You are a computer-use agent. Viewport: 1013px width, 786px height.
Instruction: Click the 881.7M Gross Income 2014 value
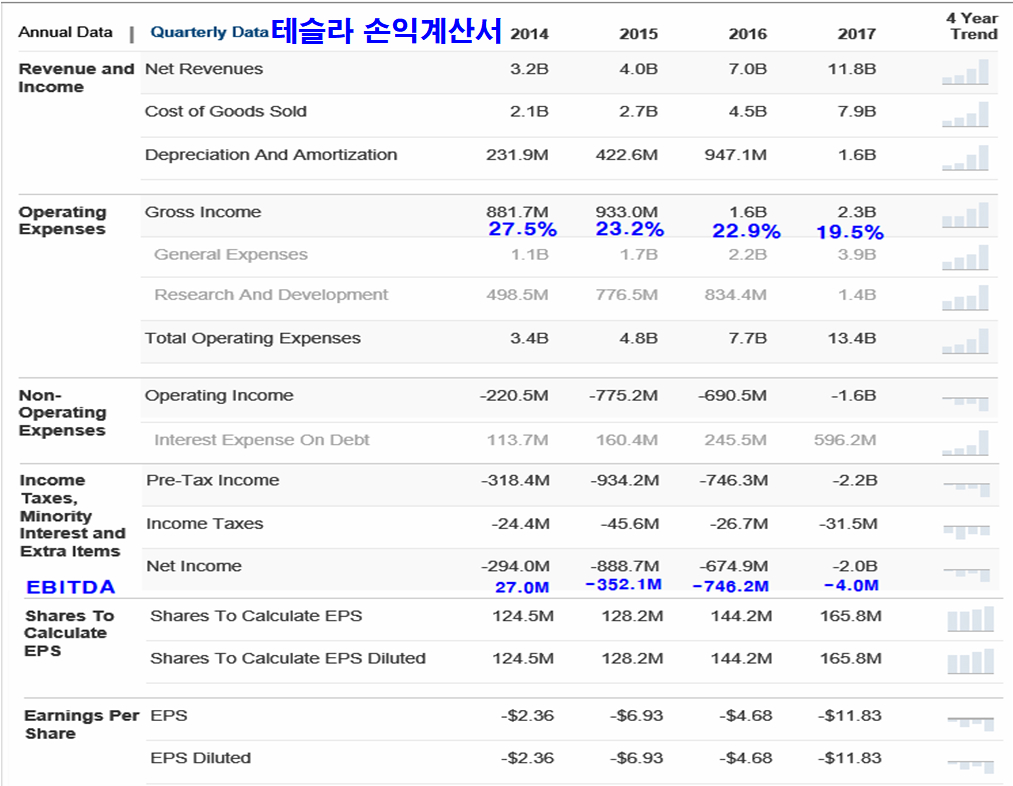click(x=517, y=212)
